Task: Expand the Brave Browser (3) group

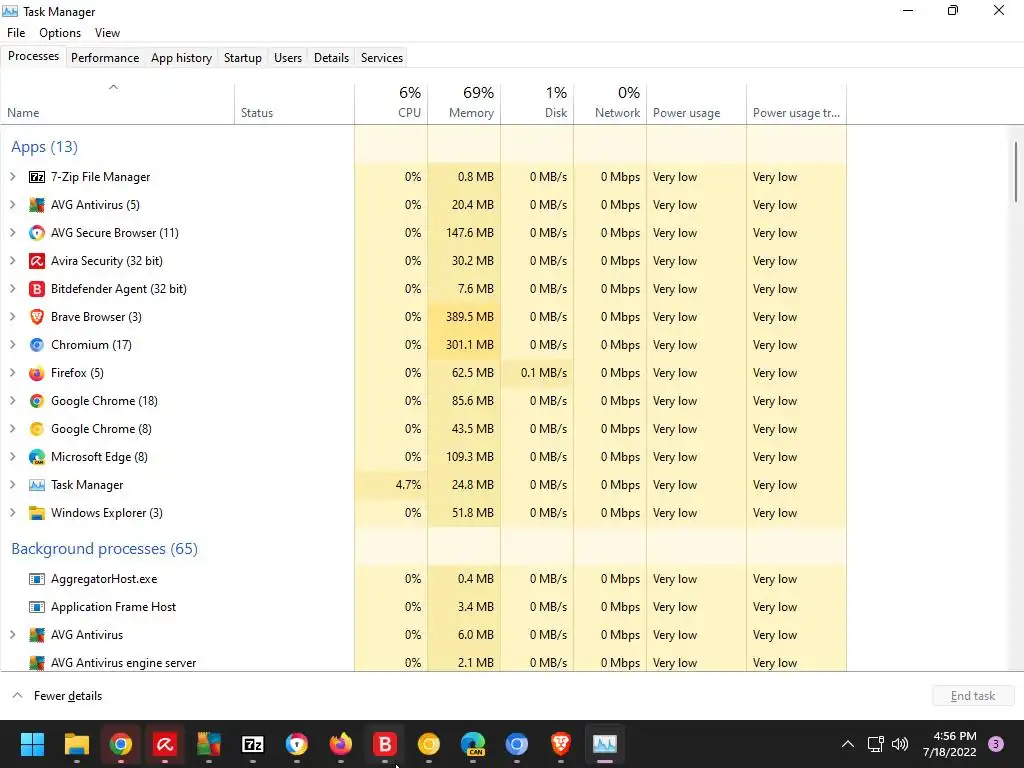Action: click(12, 317)
